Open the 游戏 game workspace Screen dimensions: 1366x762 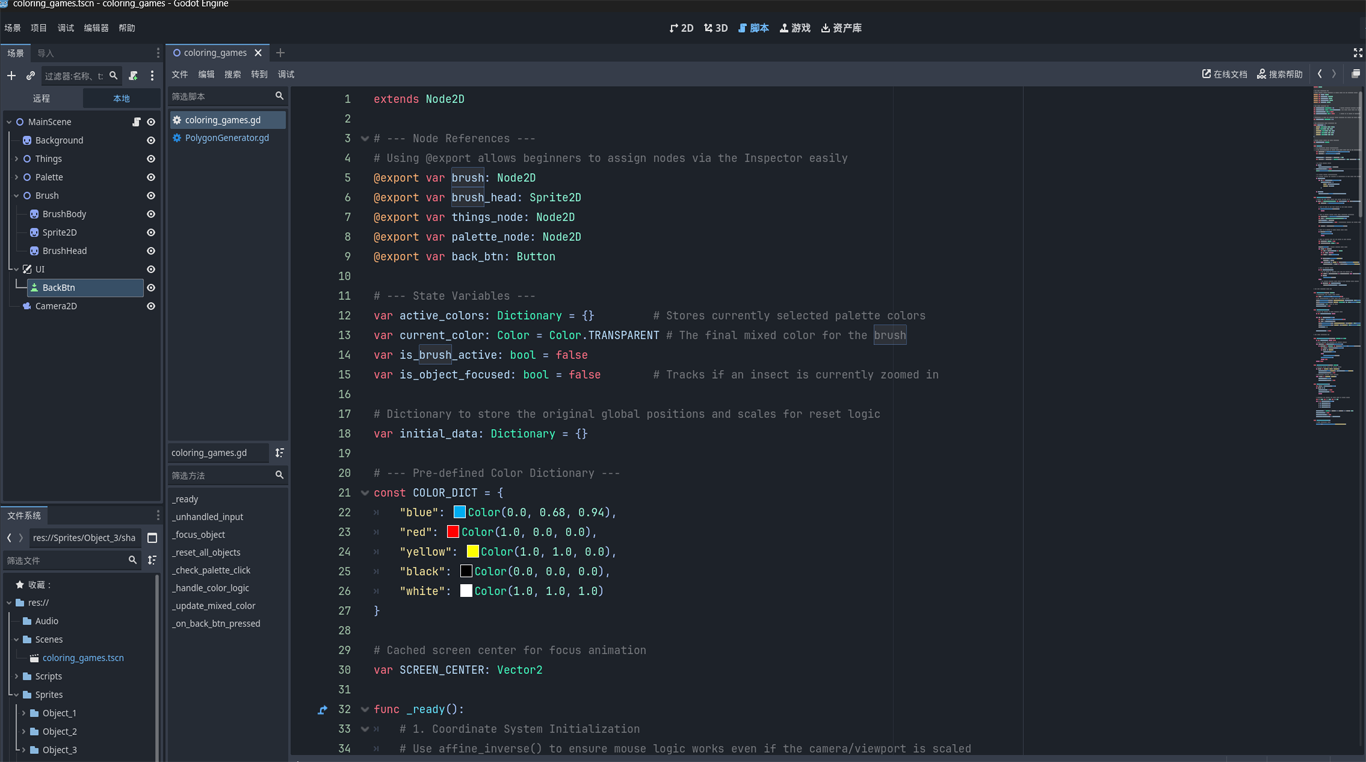pos(796,28)
